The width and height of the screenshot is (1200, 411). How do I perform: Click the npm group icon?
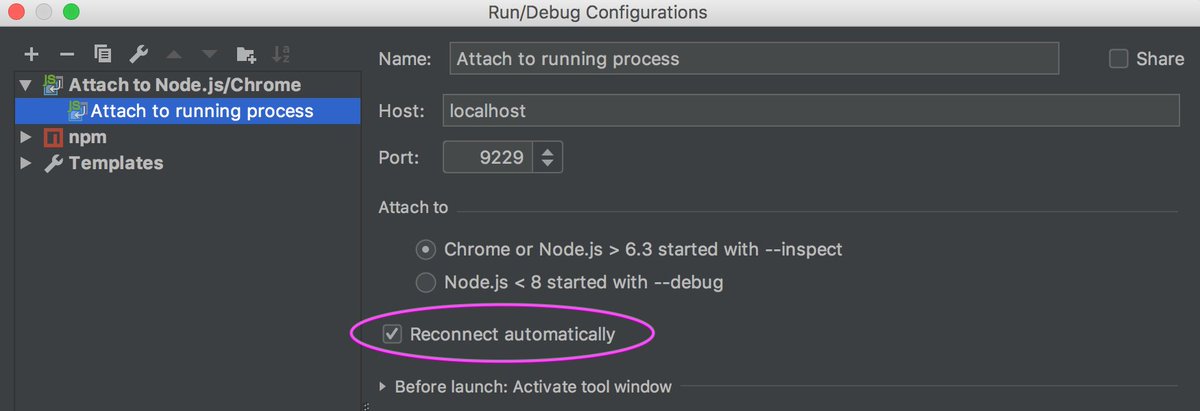tap(52, 137)
